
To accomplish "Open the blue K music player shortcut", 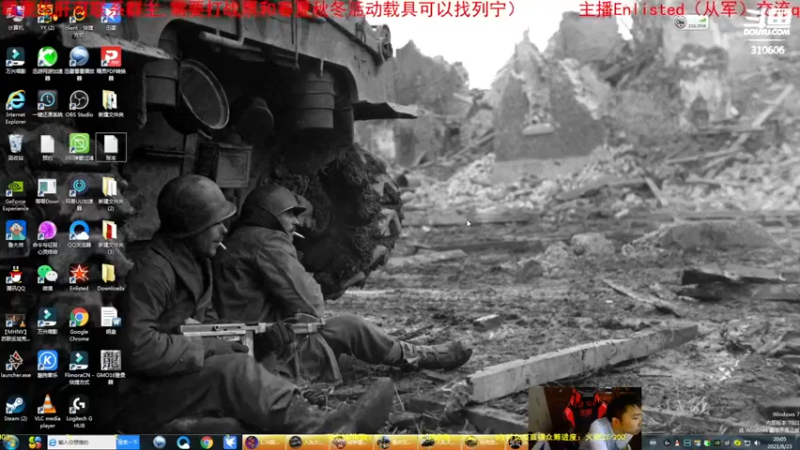I will click(47, 364).
